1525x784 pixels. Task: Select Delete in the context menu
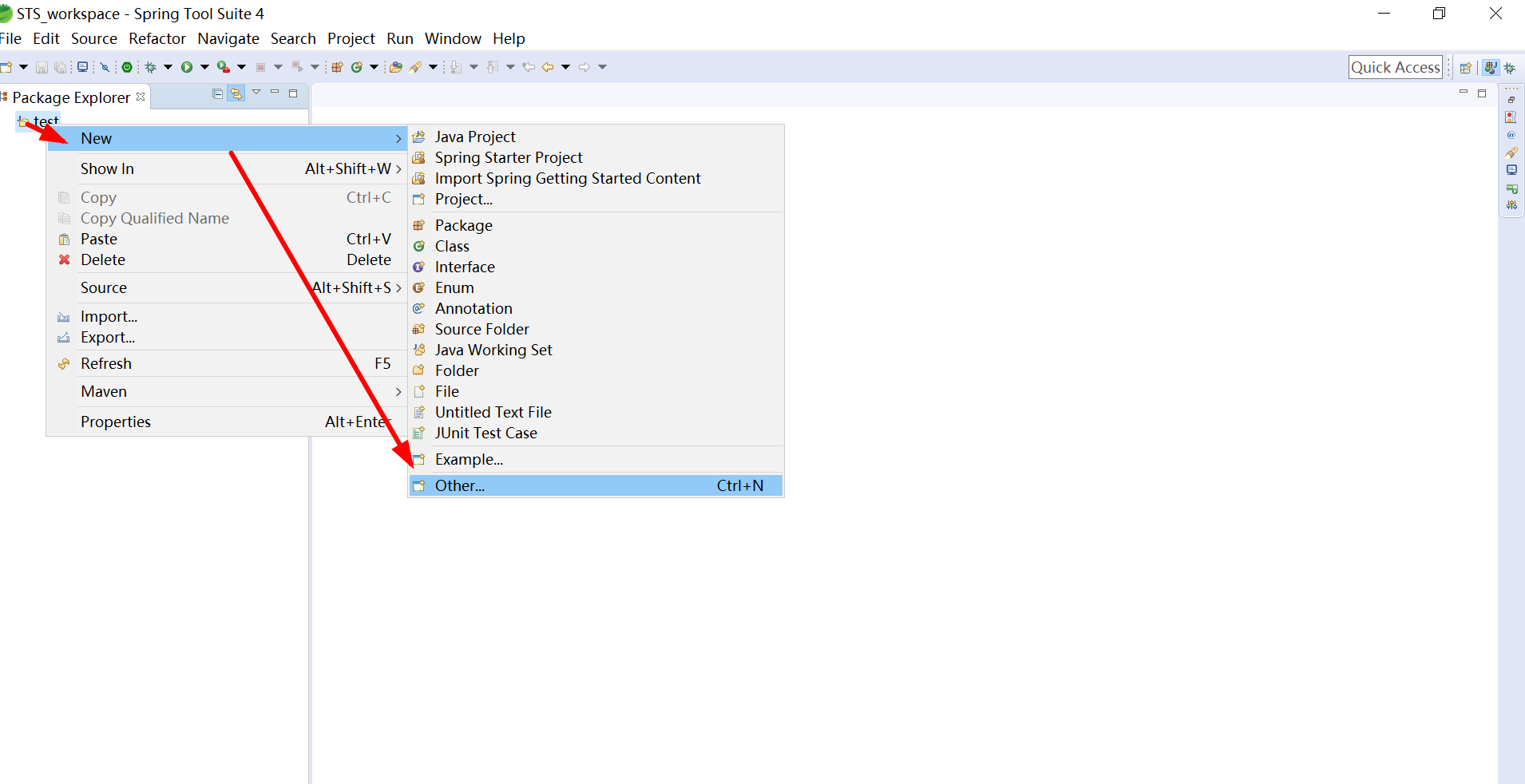226,259
